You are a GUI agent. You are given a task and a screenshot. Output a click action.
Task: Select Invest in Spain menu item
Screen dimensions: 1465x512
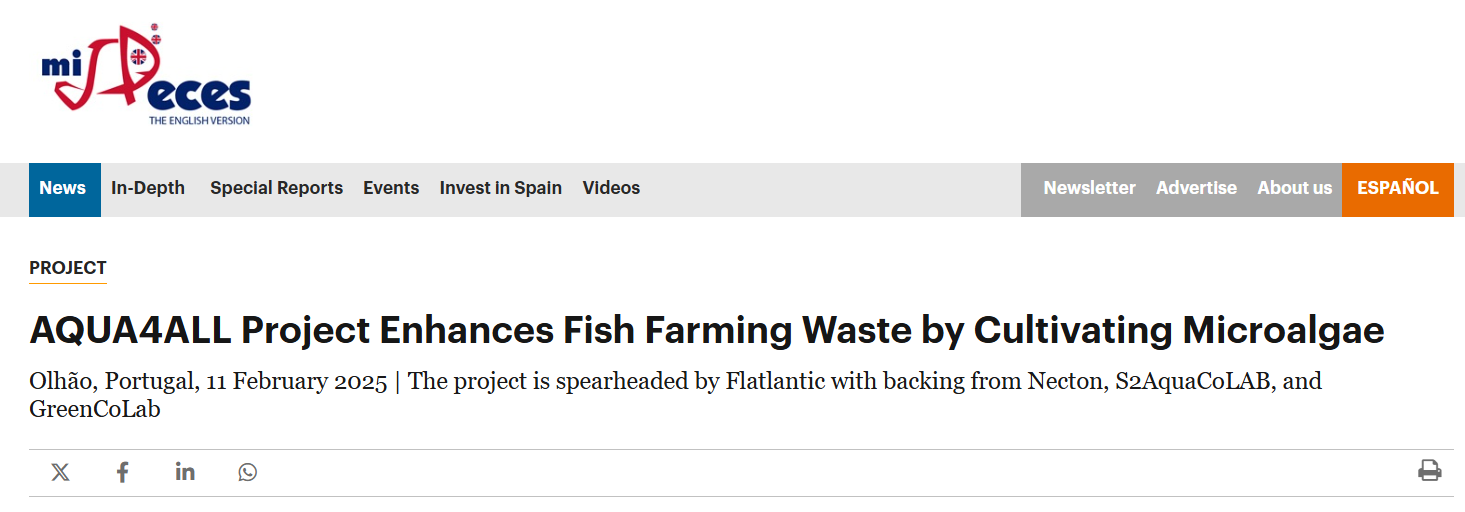point(501,188)
